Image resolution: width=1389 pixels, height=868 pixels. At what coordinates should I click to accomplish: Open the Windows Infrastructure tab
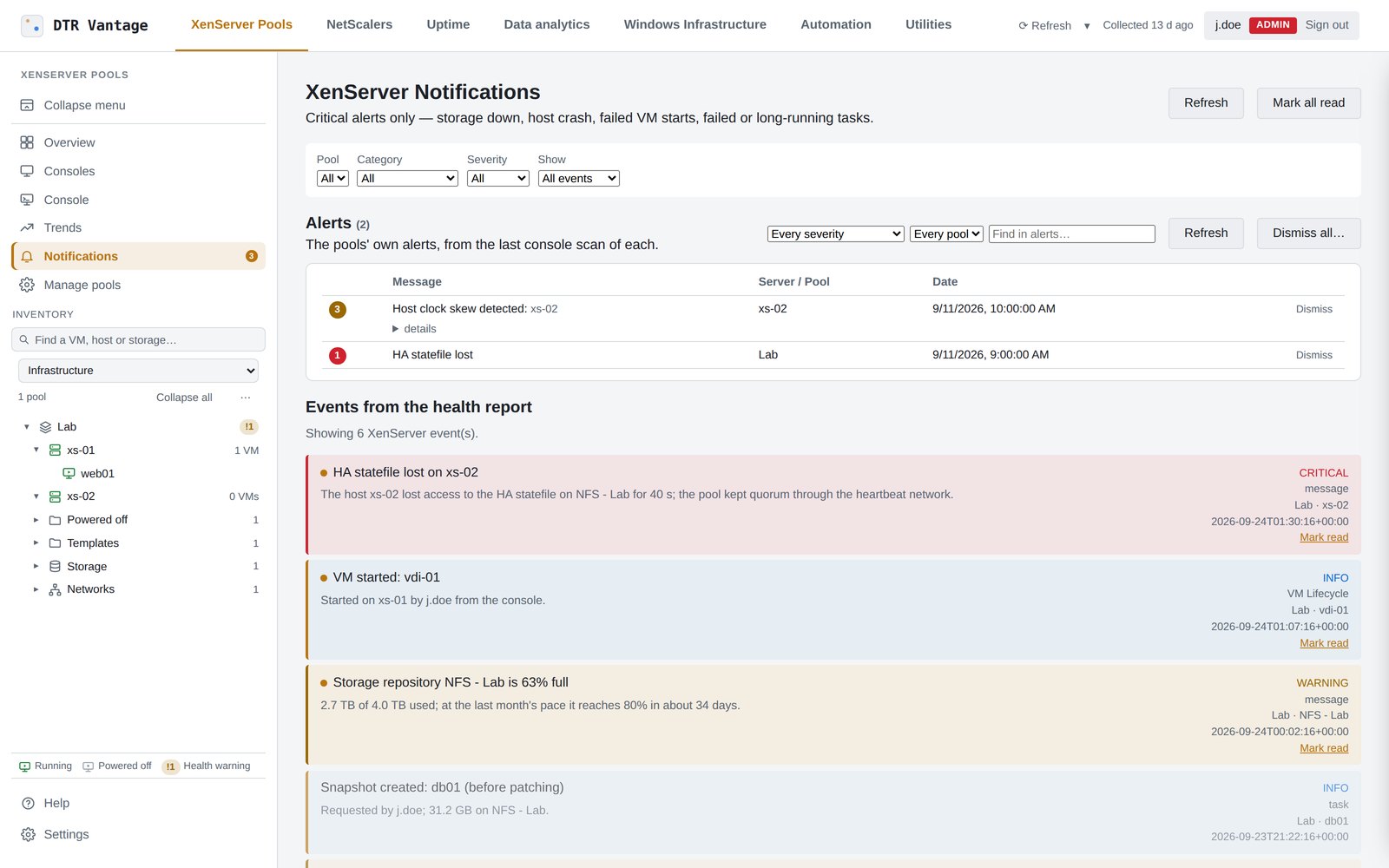695,24
